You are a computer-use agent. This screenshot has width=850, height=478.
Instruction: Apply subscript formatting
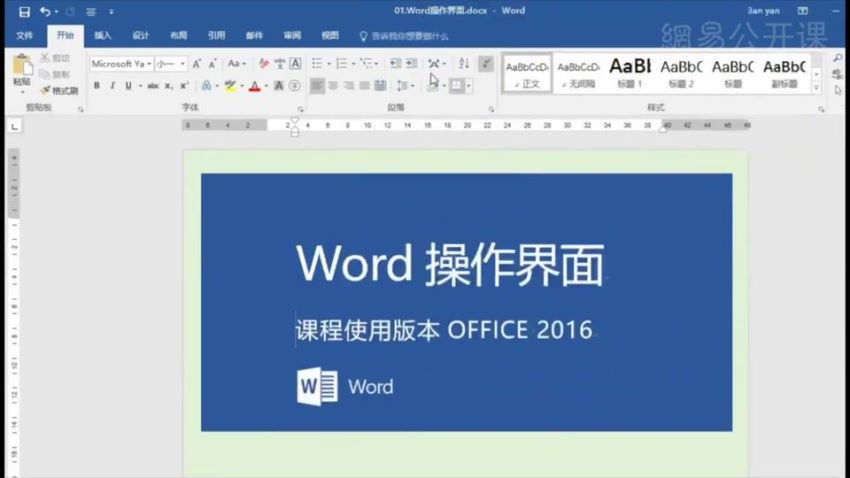pos(169,86)
